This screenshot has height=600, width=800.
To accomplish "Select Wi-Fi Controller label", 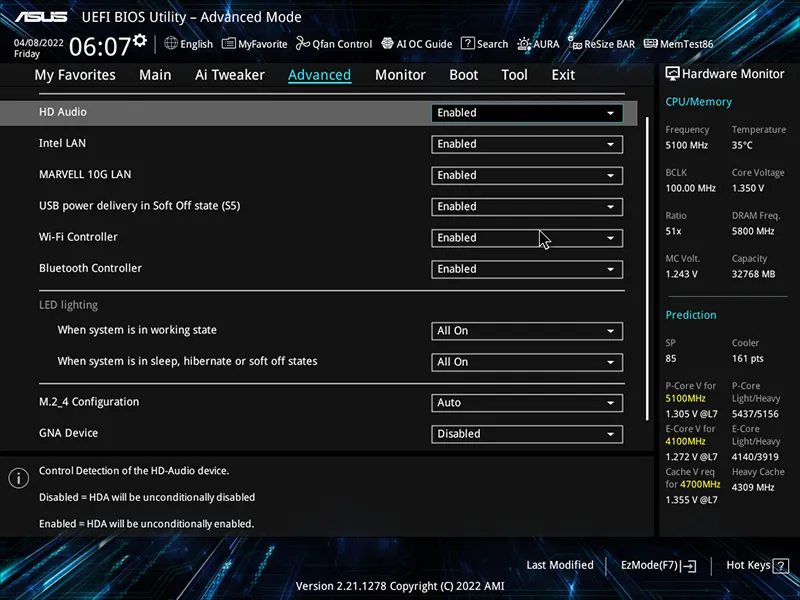I will click(78, 237).
